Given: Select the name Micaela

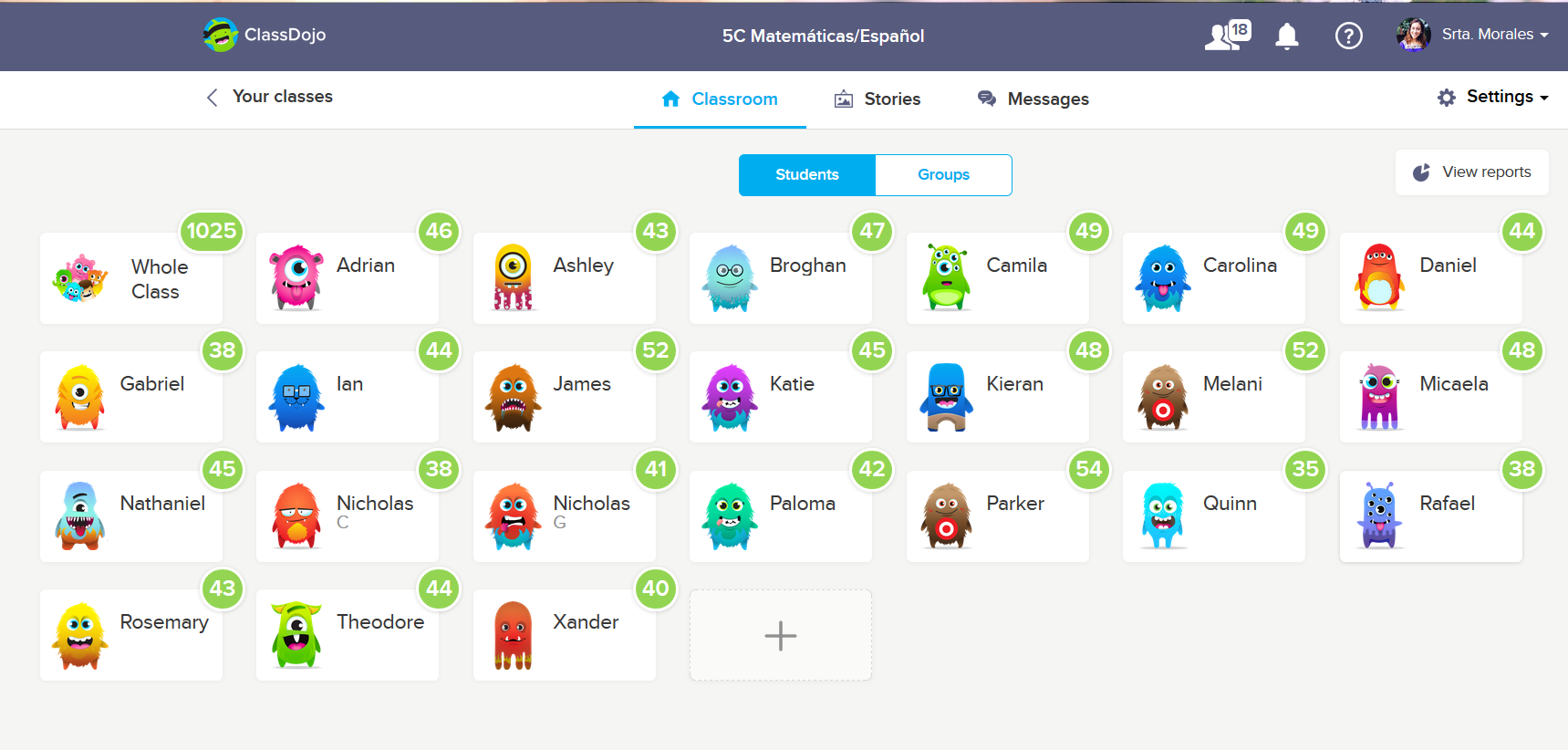Looking at the screenshot, I should point(1454,384).
